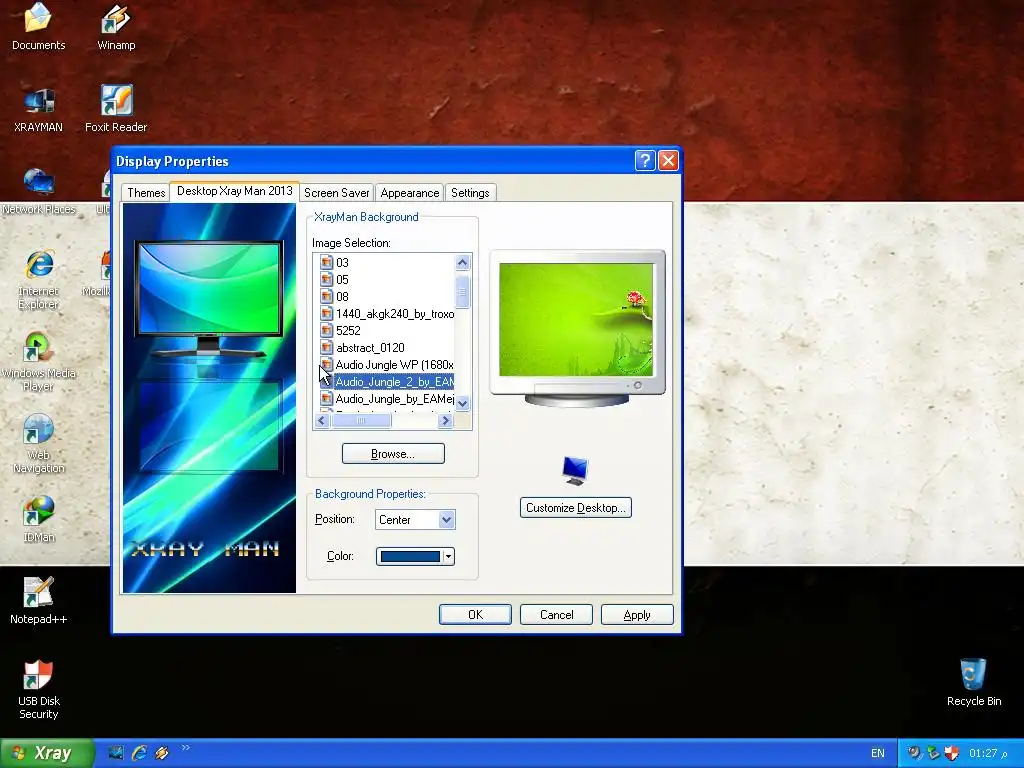Open the XRAYMAN computer icon
Screen dimensions: 1024x768
click(39, 109)
